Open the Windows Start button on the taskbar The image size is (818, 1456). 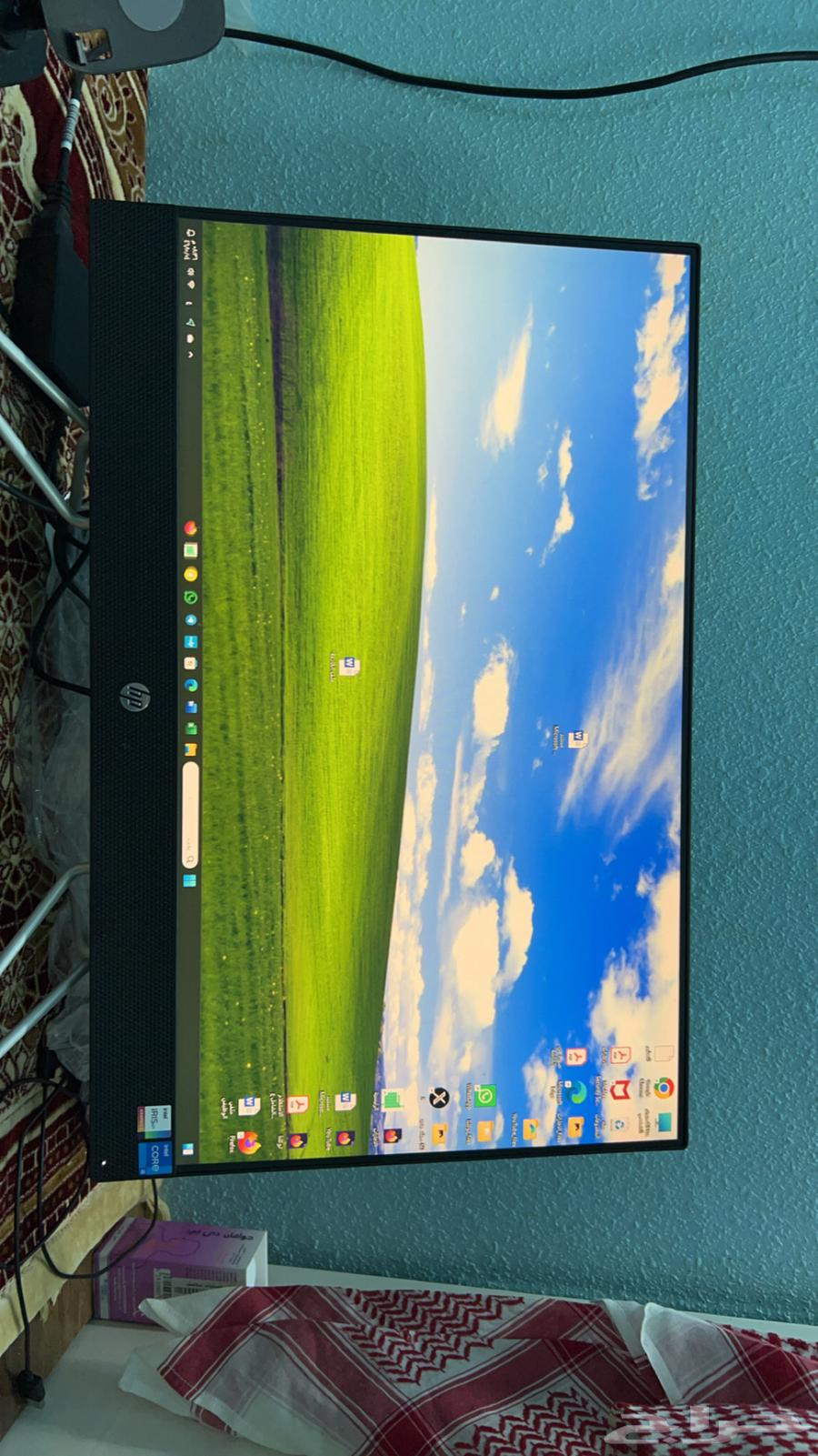tap(190, 881)
